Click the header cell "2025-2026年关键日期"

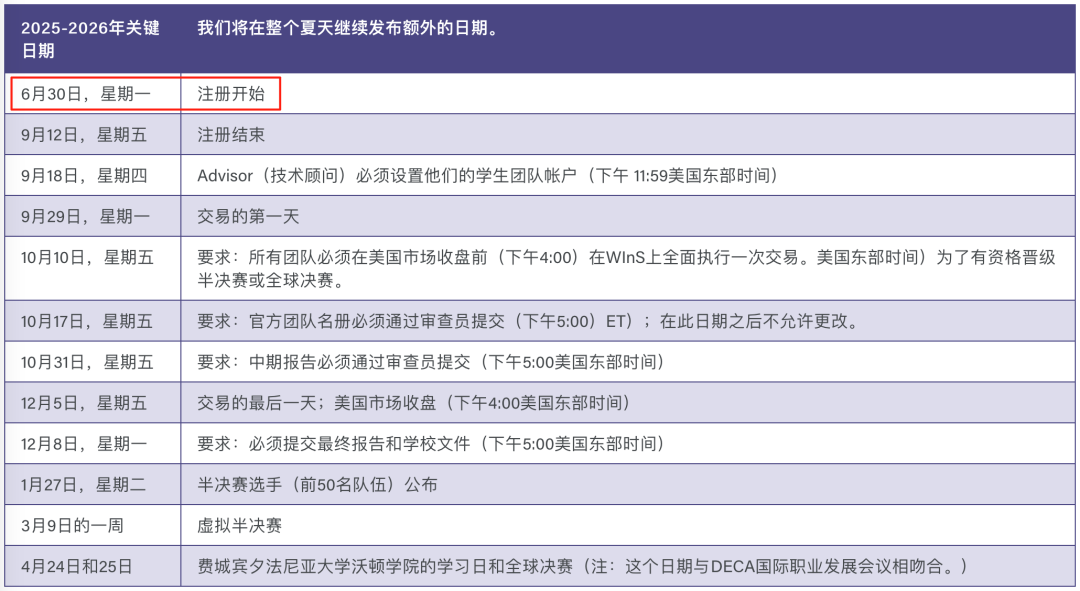tap(92, 39)
